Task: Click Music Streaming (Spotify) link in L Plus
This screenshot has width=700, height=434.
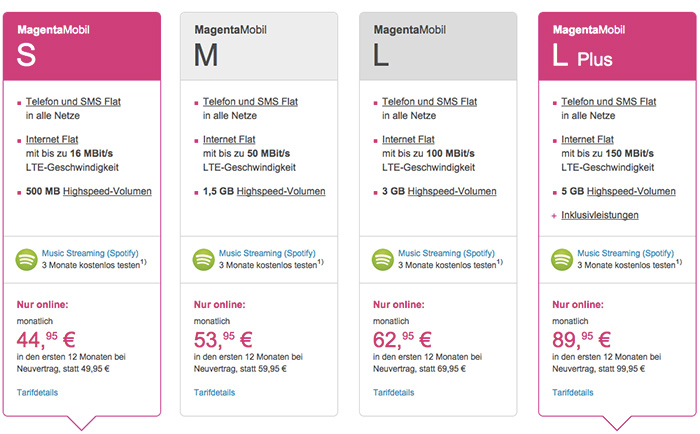Action: tap(626, 253)
